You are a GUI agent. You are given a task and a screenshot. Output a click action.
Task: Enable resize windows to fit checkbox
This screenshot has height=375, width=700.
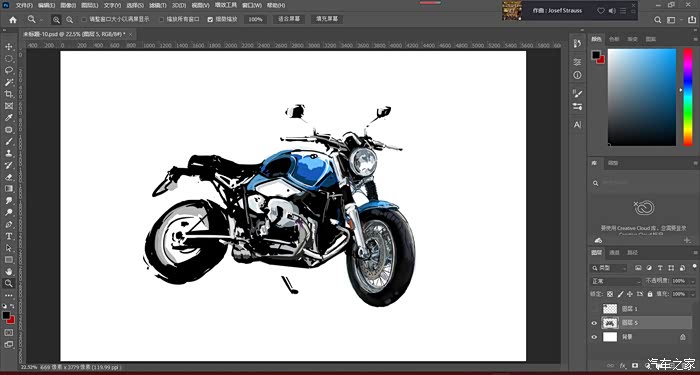(x=84, y=20)
